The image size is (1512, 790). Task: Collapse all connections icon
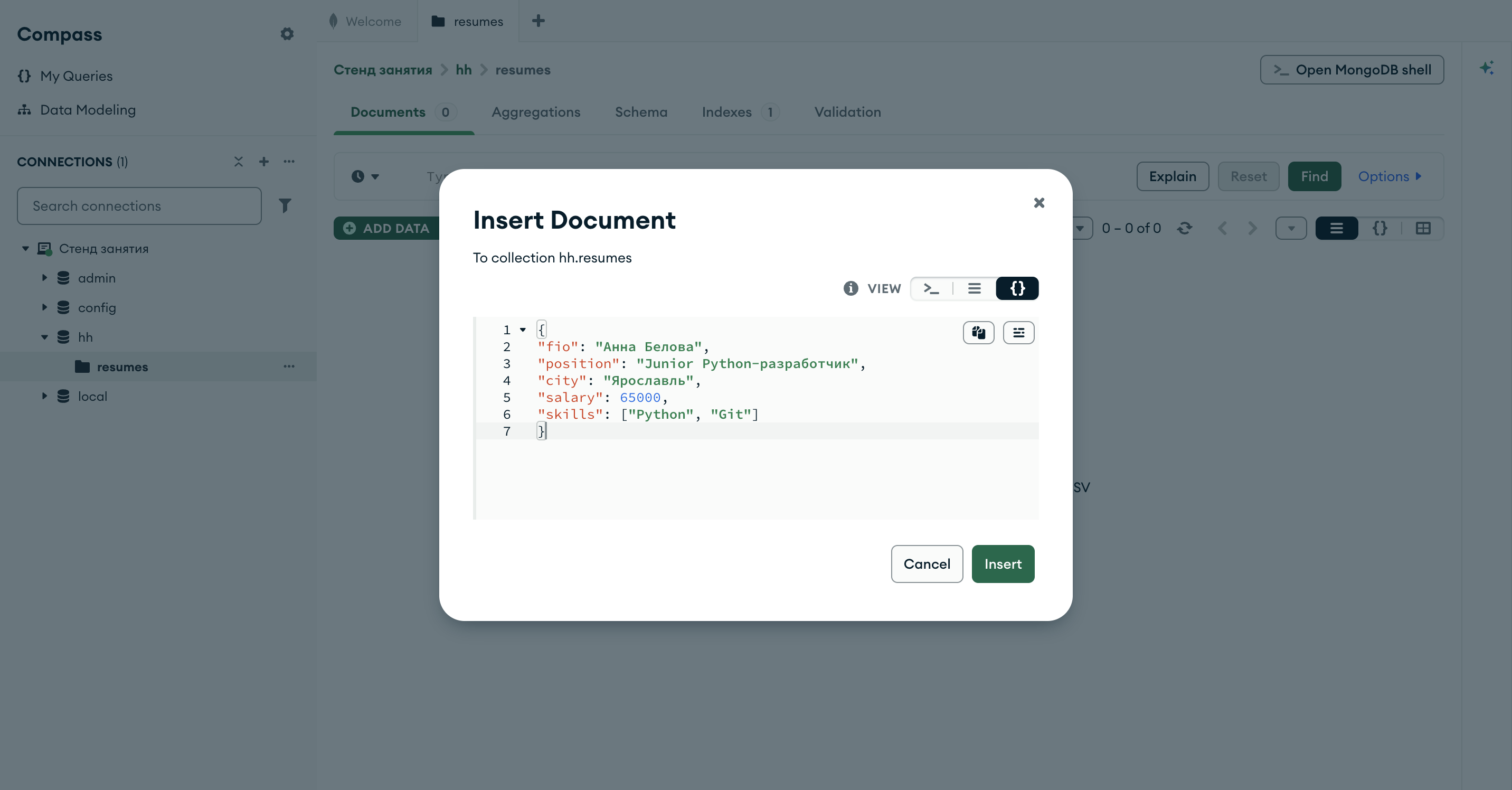click(238, 162)
